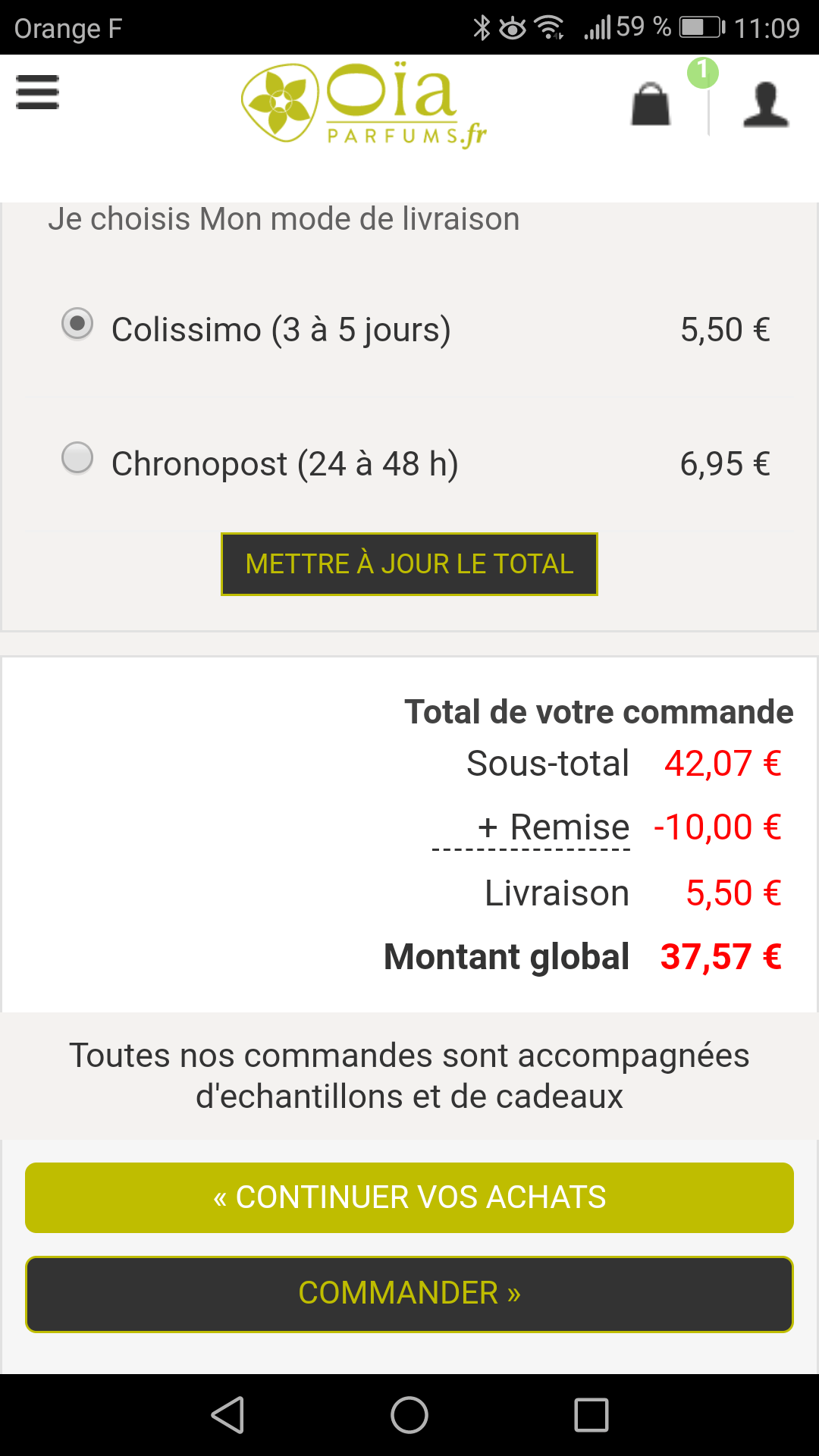
Task: Open the hamburger navigation menu
Action: 37,92
